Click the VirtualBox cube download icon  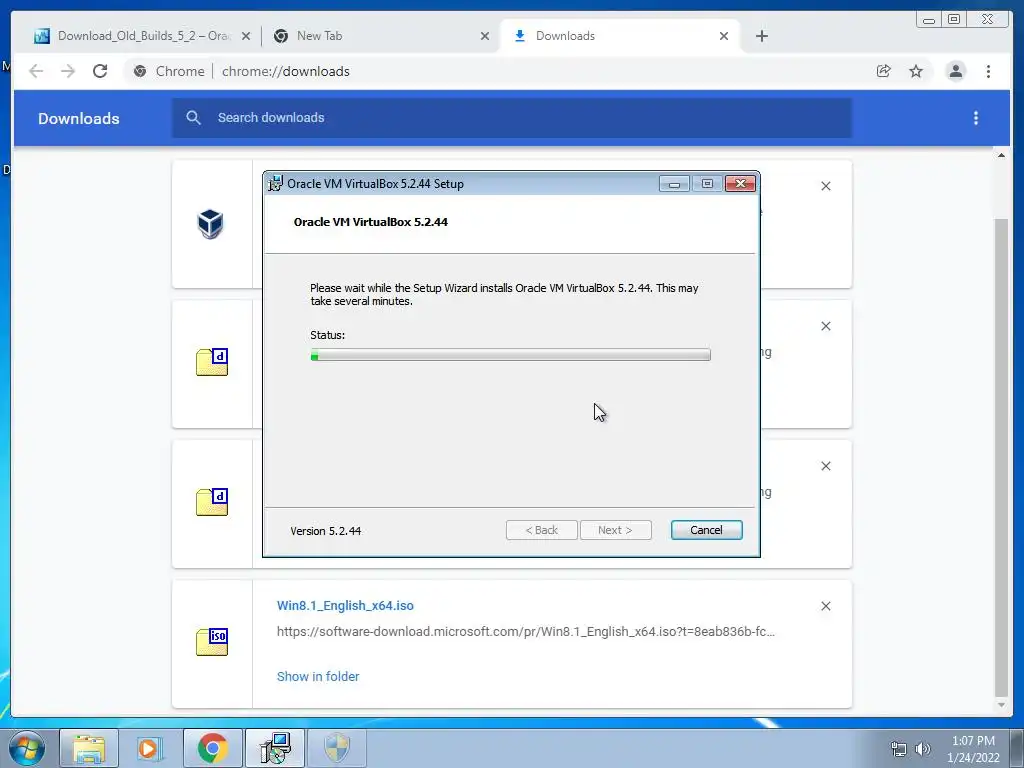coord(210,224)
